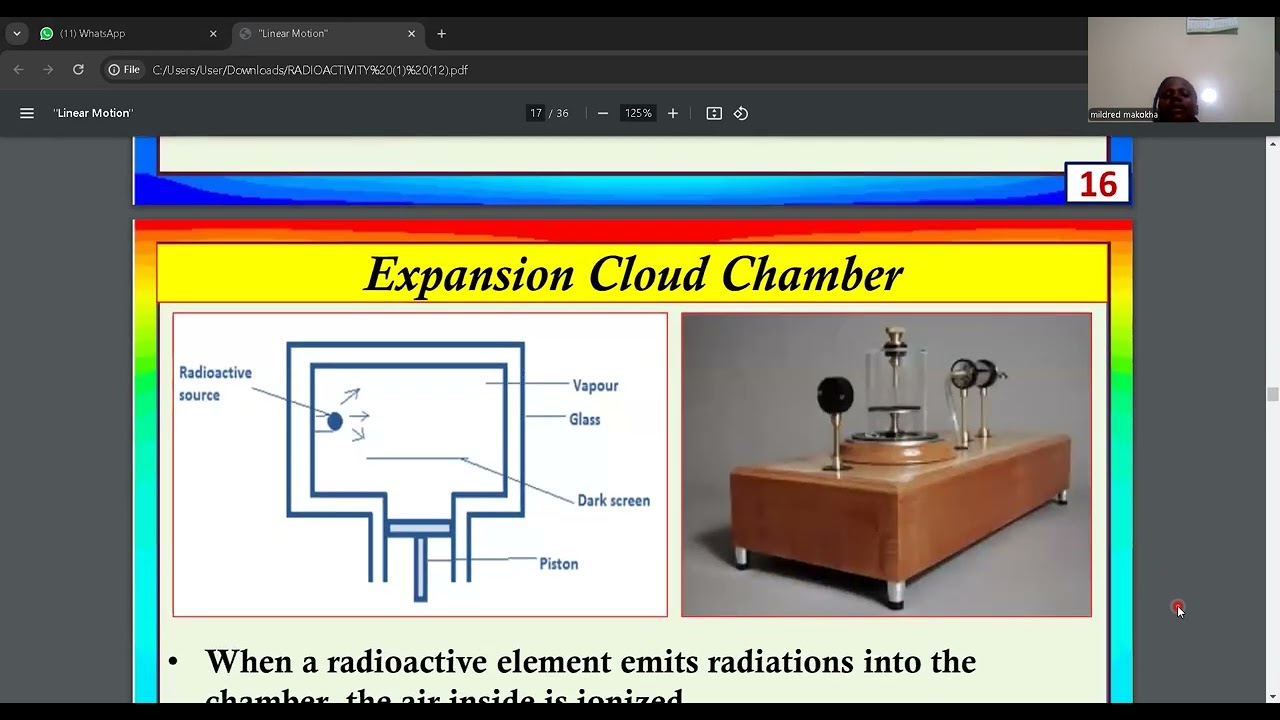The width and height of the screenshot is (1280, 720).
Task: Click the "Glass" diagram label
Action: click(584, 420)
